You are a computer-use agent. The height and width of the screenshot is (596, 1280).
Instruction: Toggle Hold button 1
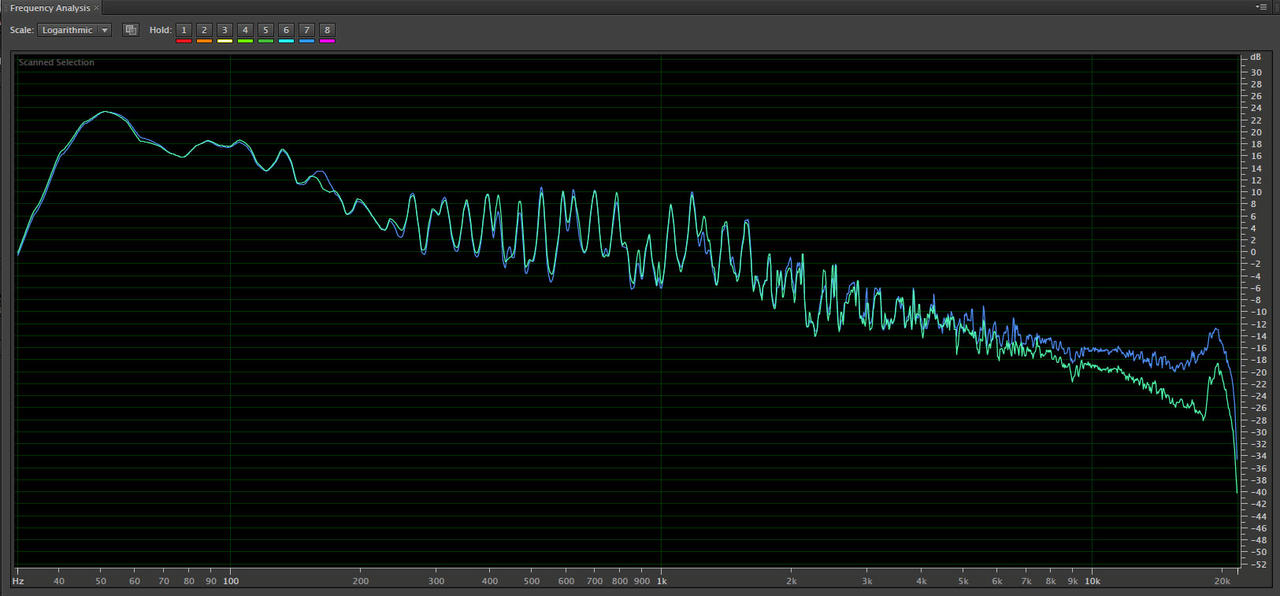click(x=183, y=30)
